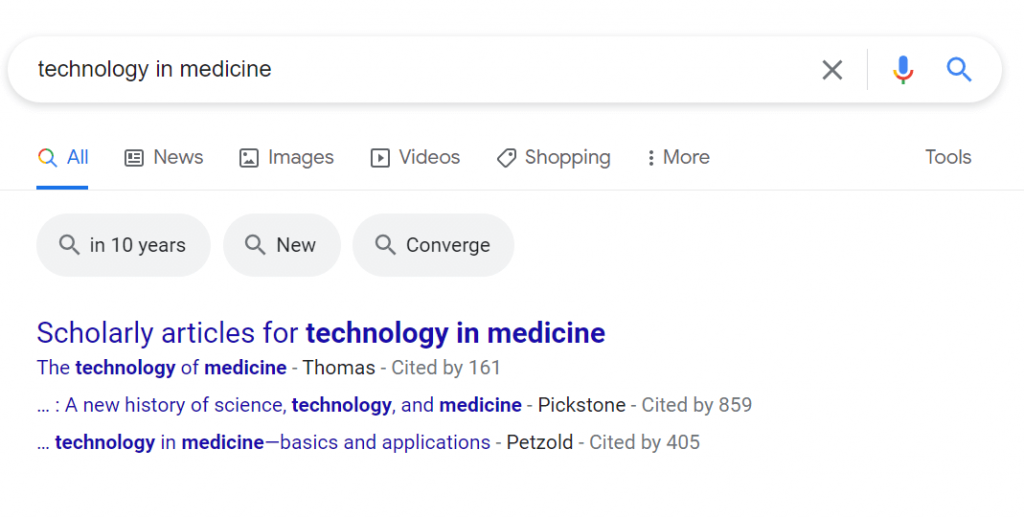Click the Images tab picture icon
The image size is (1024, 517).
[x=249, y=158]
